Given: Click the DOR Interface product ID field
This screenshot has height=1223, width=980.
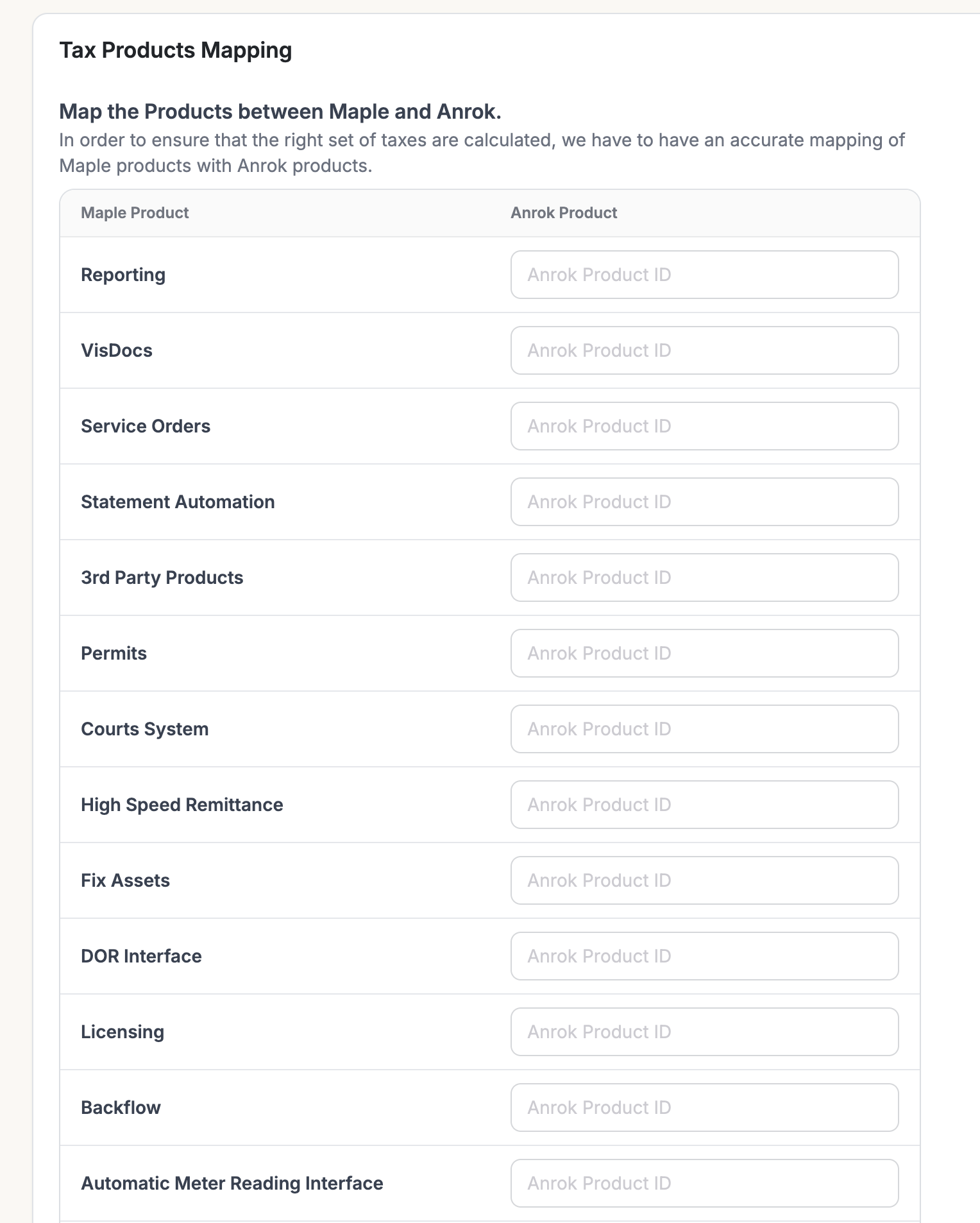Looking at the screenshot, I should (704, 956).
